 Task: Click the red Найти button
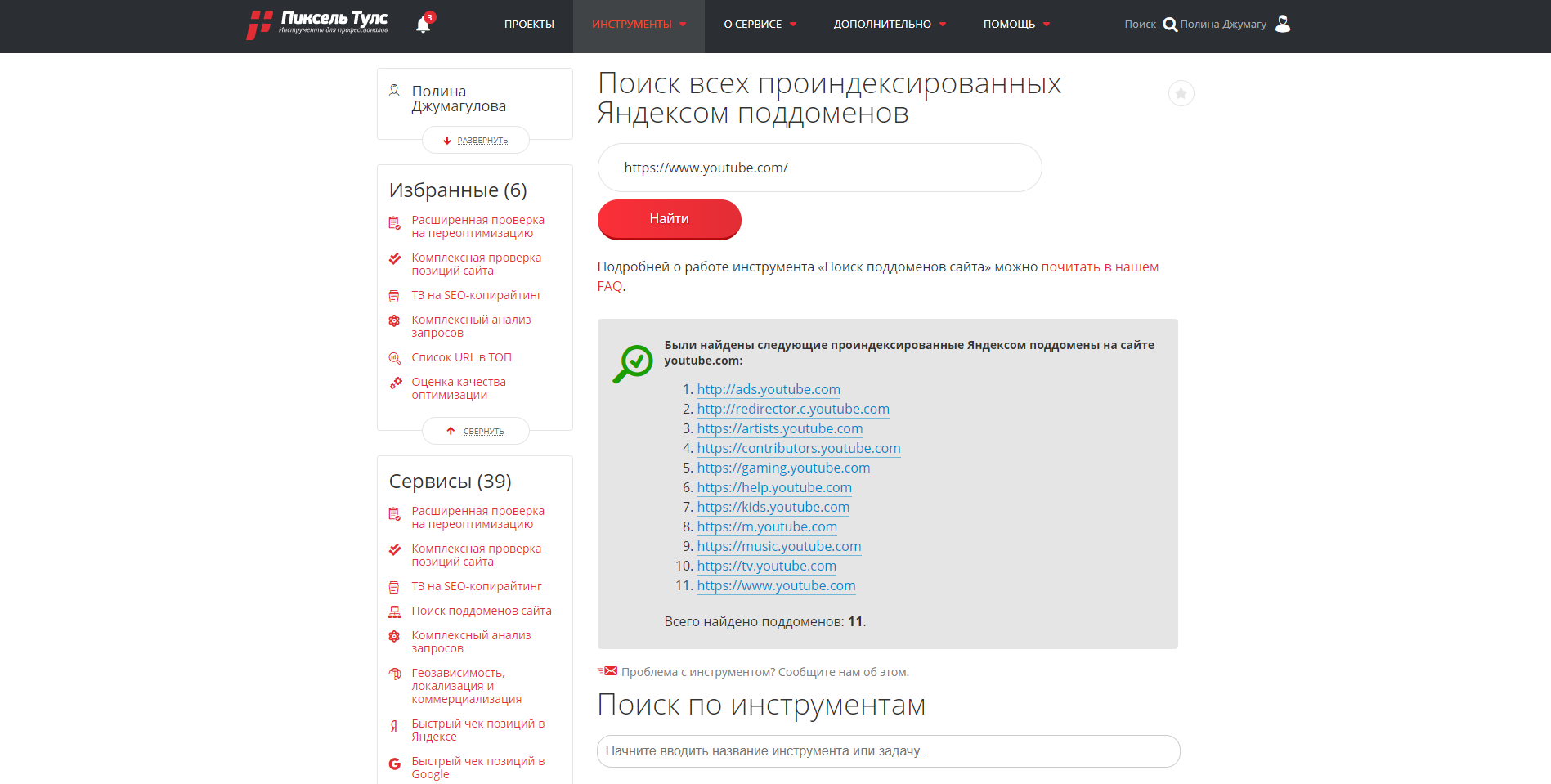(669, 219)
